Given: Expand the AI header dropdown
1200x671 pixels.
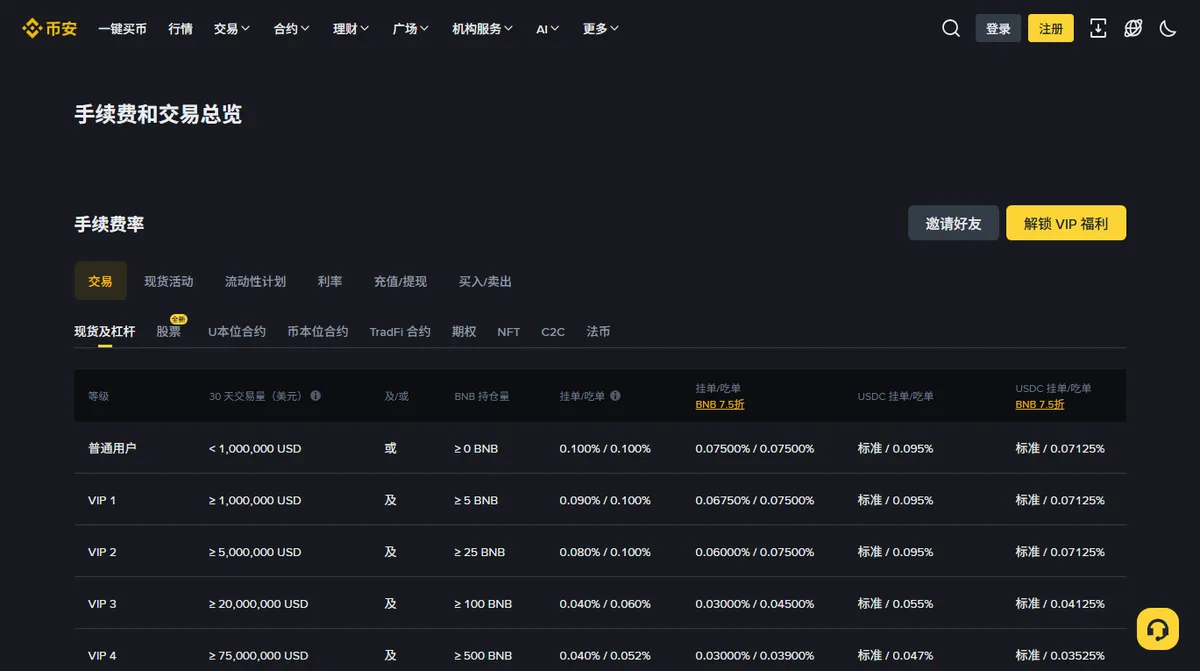Looking at the screenshot, I should pyautogui.click(x=548, y=29).
